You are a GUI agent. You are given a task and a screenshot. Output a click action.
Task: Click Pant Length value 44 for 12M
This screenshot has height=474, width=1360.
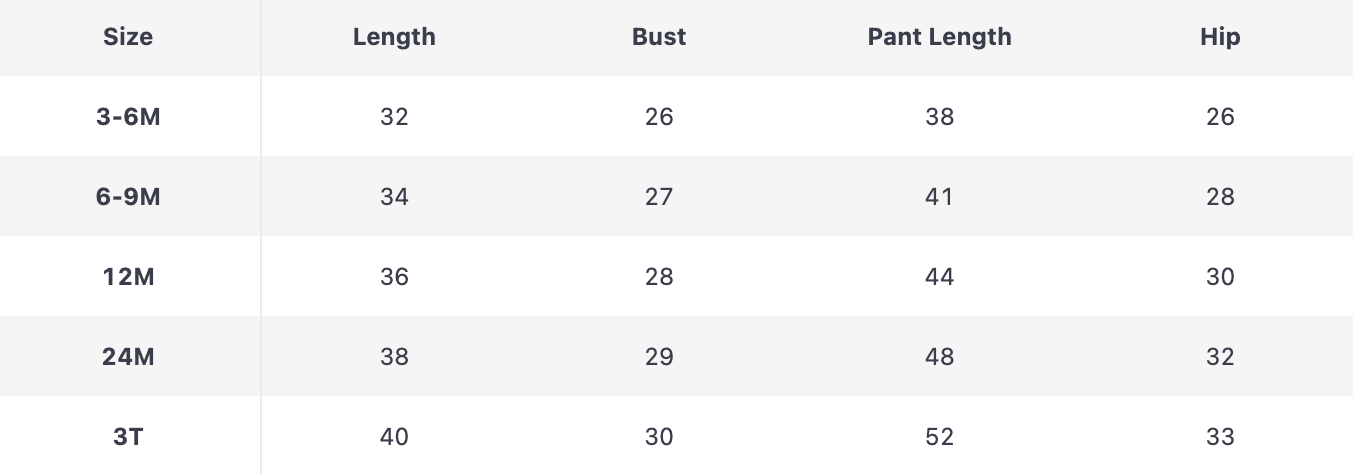coord(939,277)
